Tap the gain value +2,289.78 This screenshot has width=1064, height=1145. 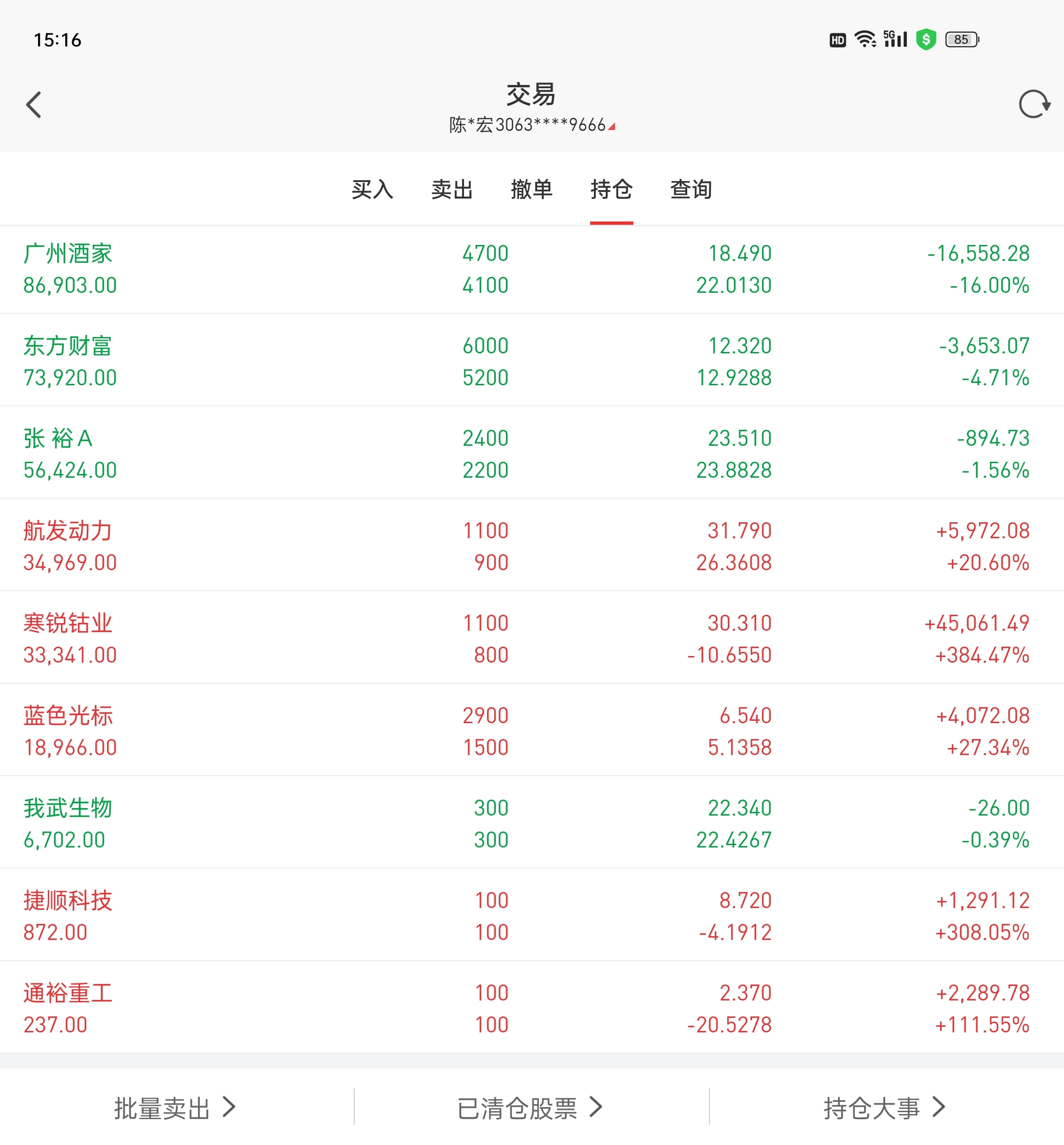point(983,993)
